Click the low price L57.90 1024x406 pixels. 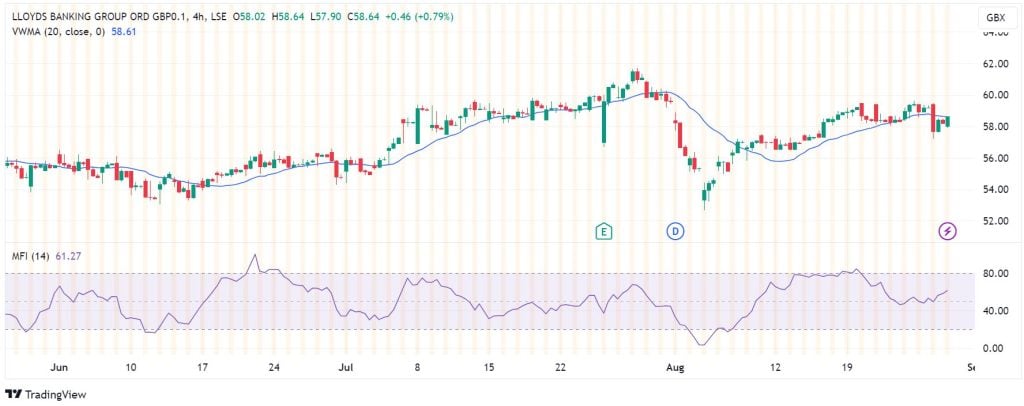pyautogui.click(x=328, y=18)
